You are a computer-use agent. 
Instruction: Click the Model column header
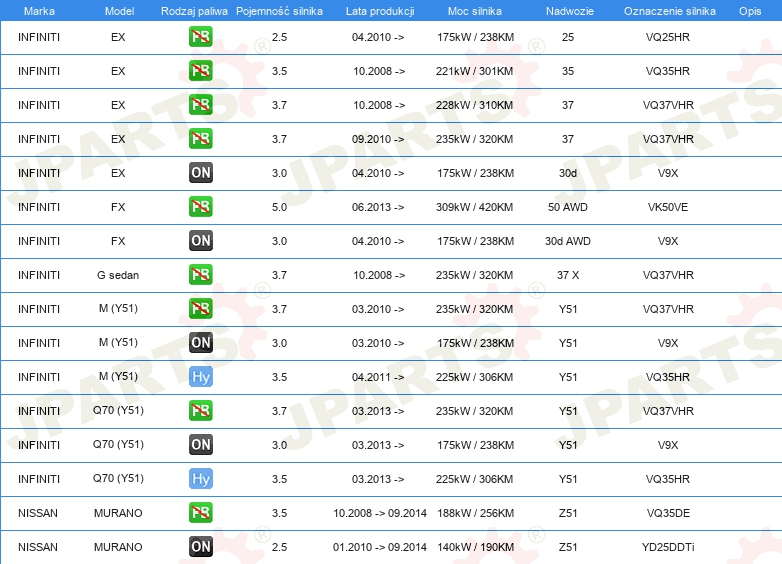tap(119, 11)
